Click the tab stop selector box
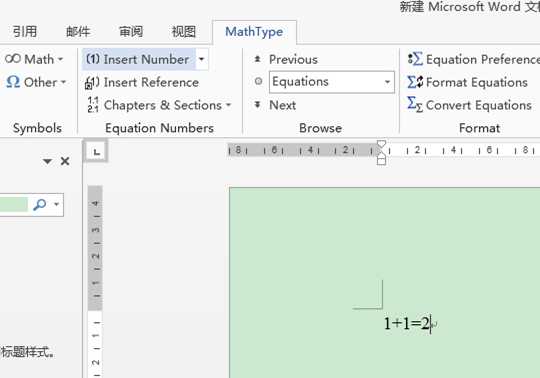The image size is (540, 378). point(96,151)
